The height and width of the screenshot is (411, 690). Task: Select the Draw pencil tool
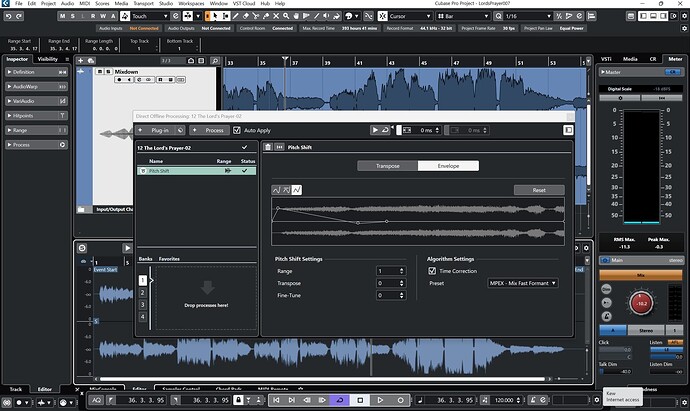235,16
